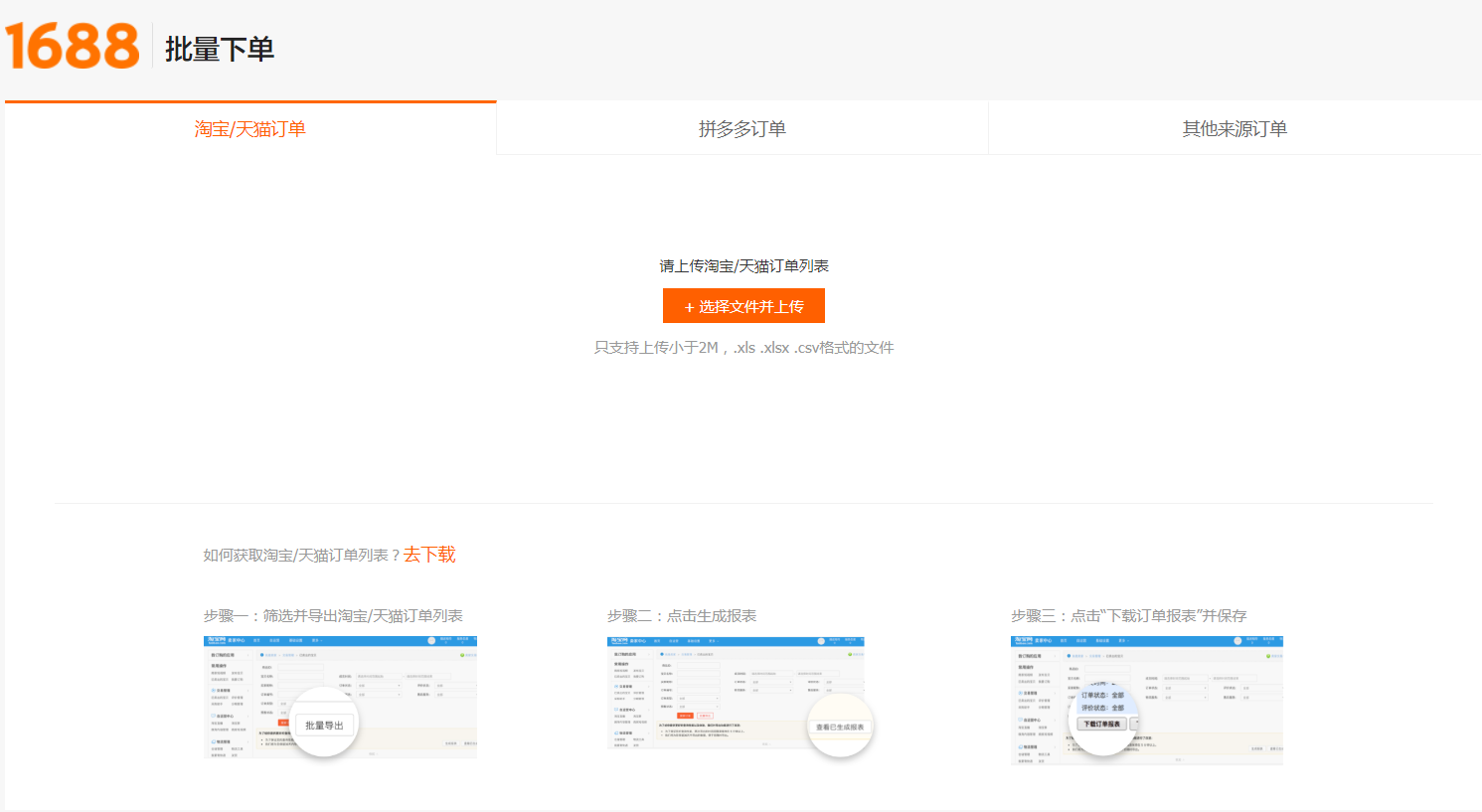
Task: Click the 步骤一：筛选并导出淘宝/天猫订单列表 caption
Action: tap(333, 616)
